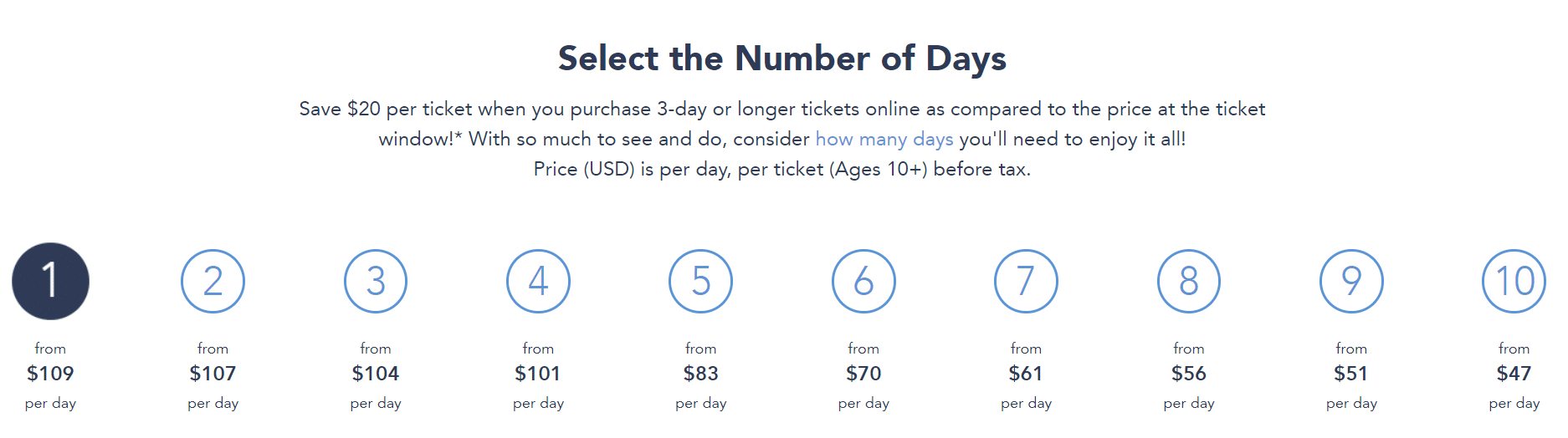Open the "how many days" link

pos(884,139)
